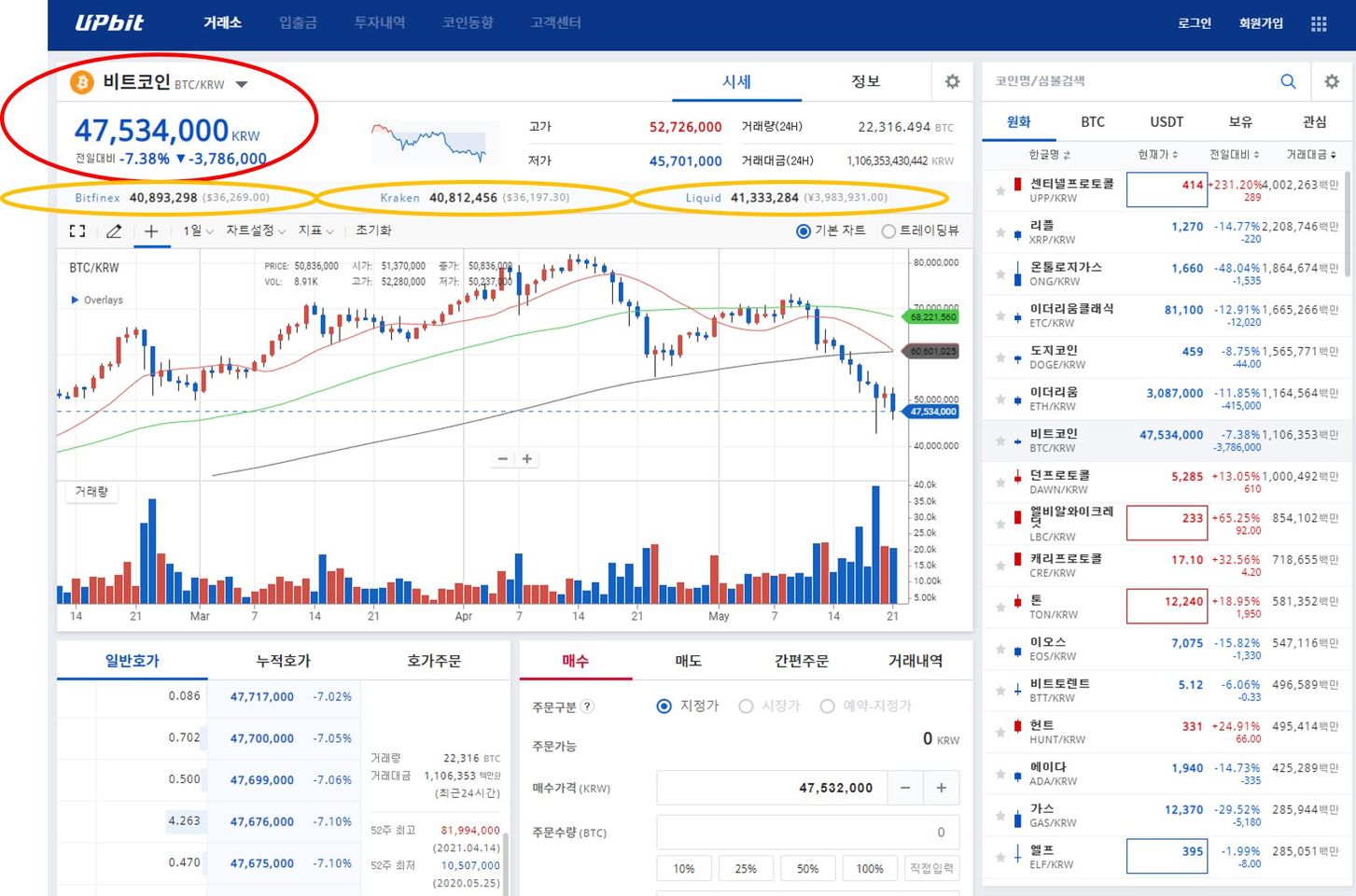Screen dimensions: 1356x896
Task: Click the 로그인 link
Action: point(1195,23)
